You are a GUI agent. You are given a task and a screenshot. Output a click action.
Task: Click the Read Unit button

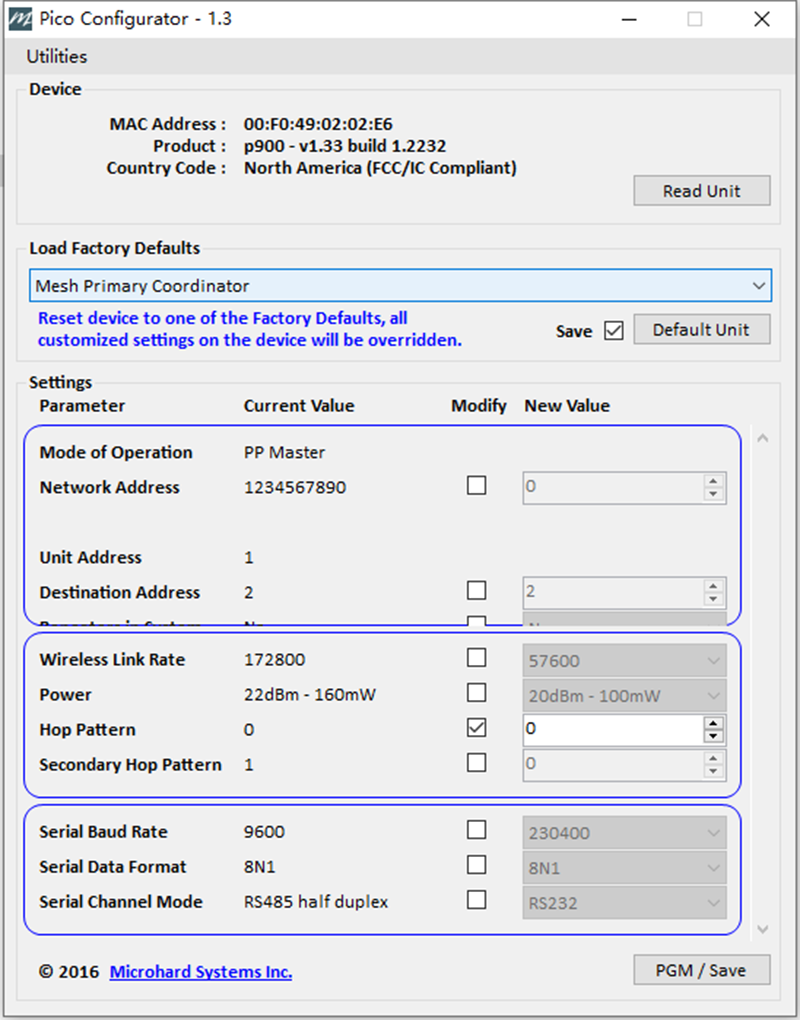coord(702,191)
